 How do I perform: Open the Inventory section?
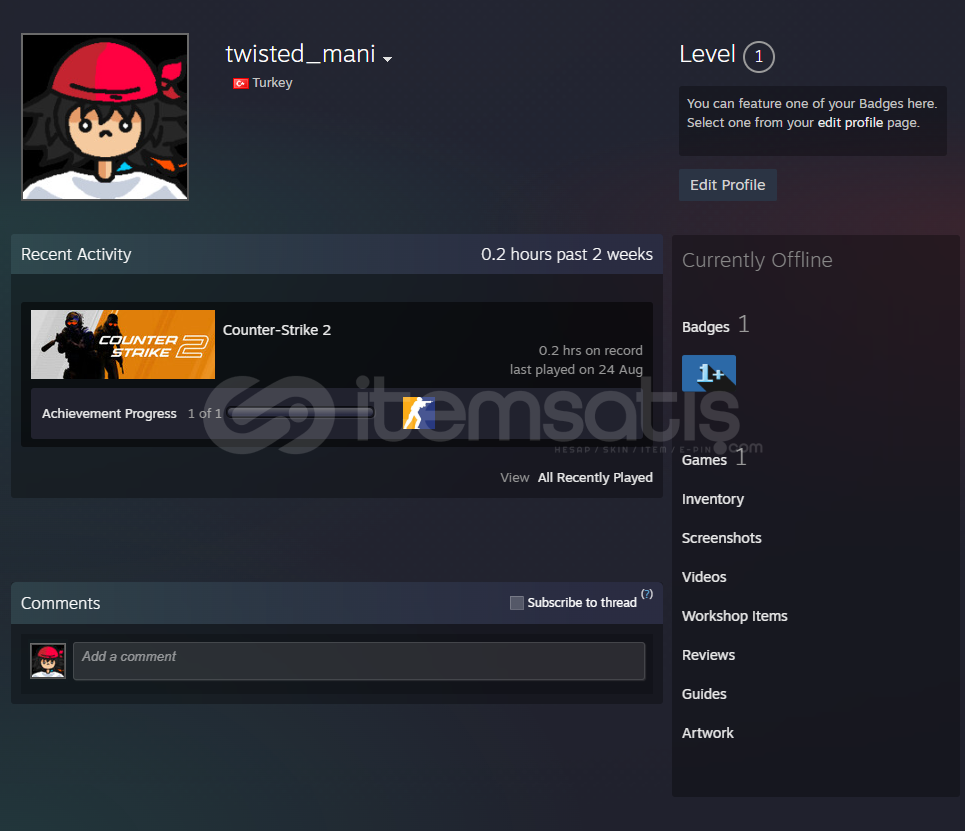tap(713, 499)
